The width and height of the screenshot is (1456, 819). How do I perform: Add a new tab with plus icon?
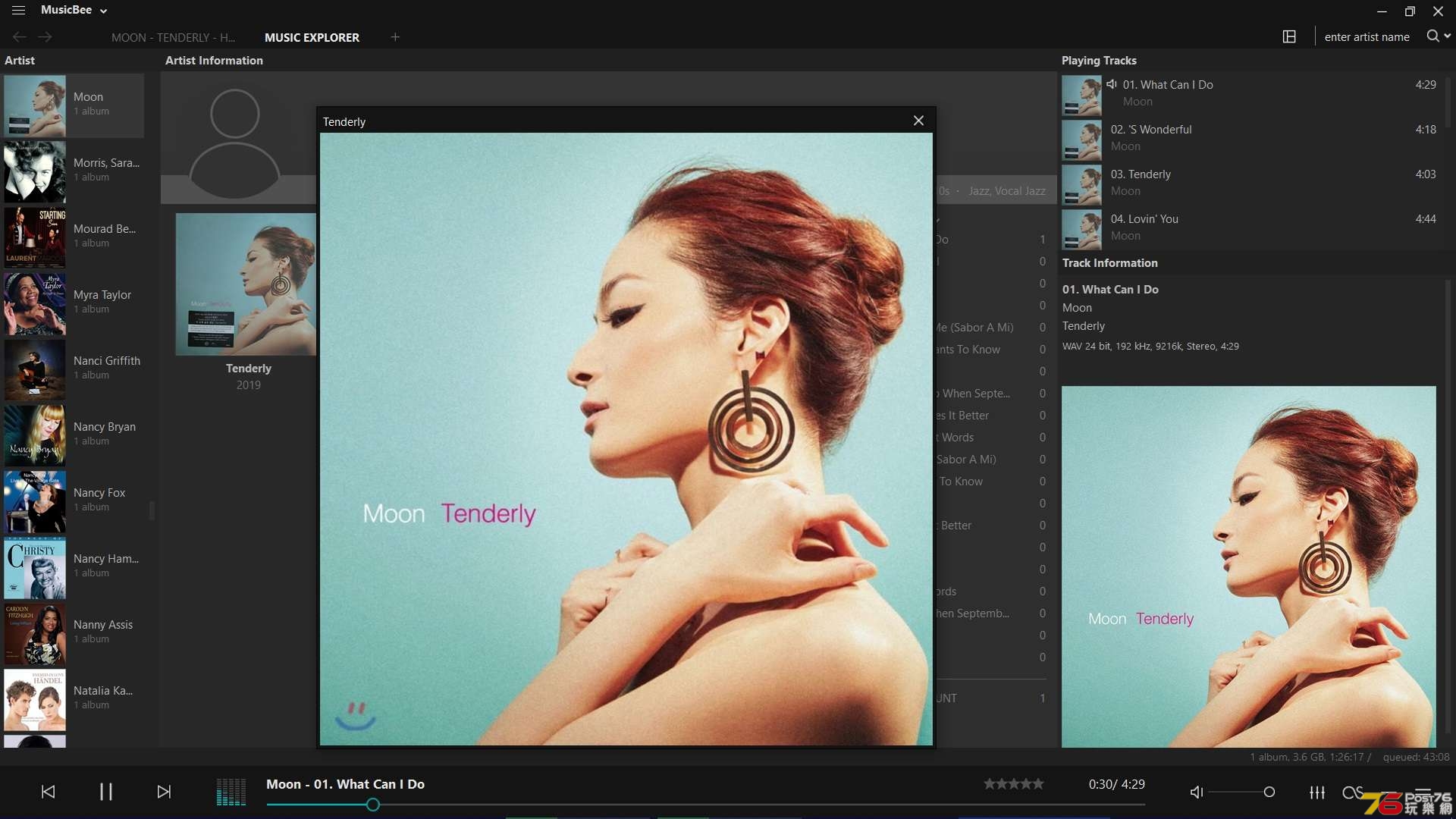(x=395, y=36)
